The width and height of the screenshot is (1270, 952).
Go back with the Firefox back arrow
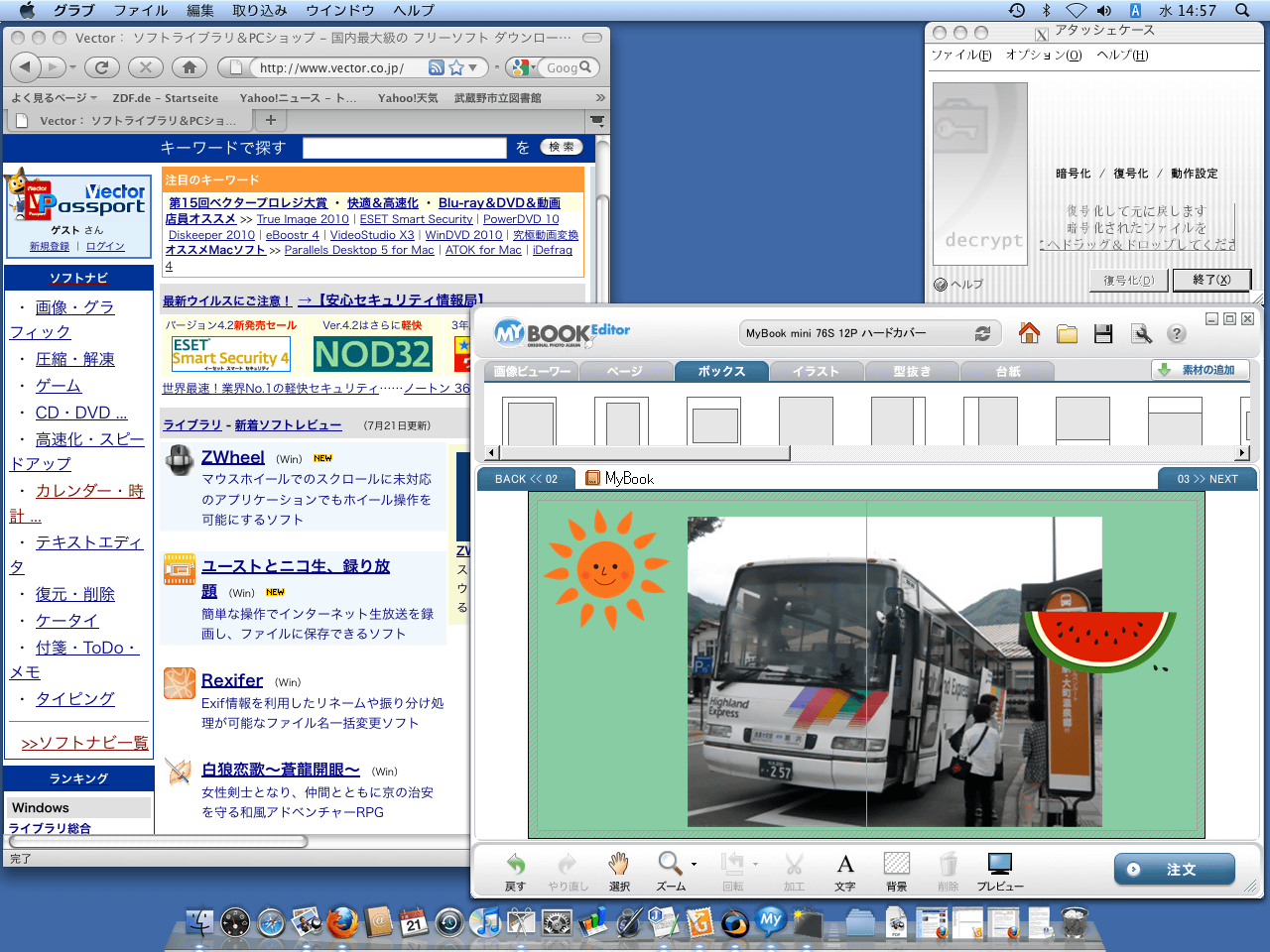(x=26, y=67)
